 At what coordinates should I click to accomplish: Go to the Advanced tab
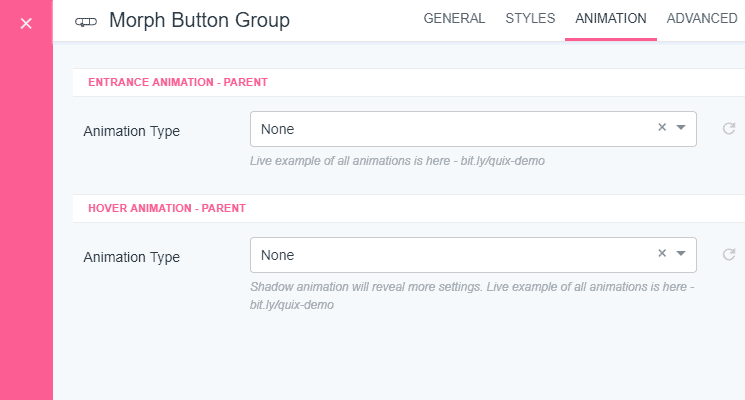pos(702,19)
